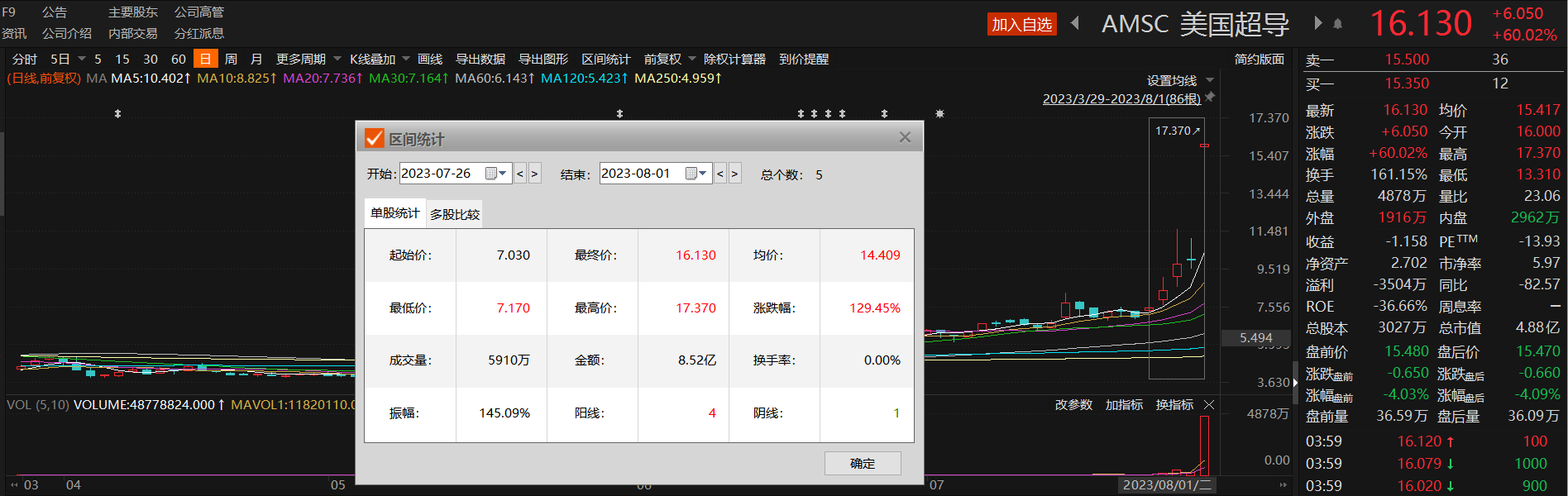1568x496 pixels.
Task: Click the pin icon beside date range
Action: [x=1210, y=98]
